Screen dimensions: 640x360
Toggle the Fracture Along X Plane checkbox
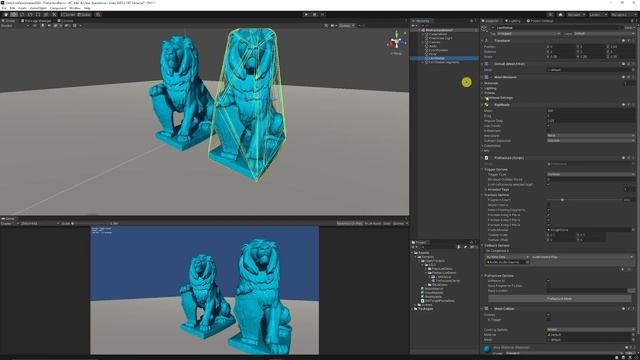(x=549, y=215)
